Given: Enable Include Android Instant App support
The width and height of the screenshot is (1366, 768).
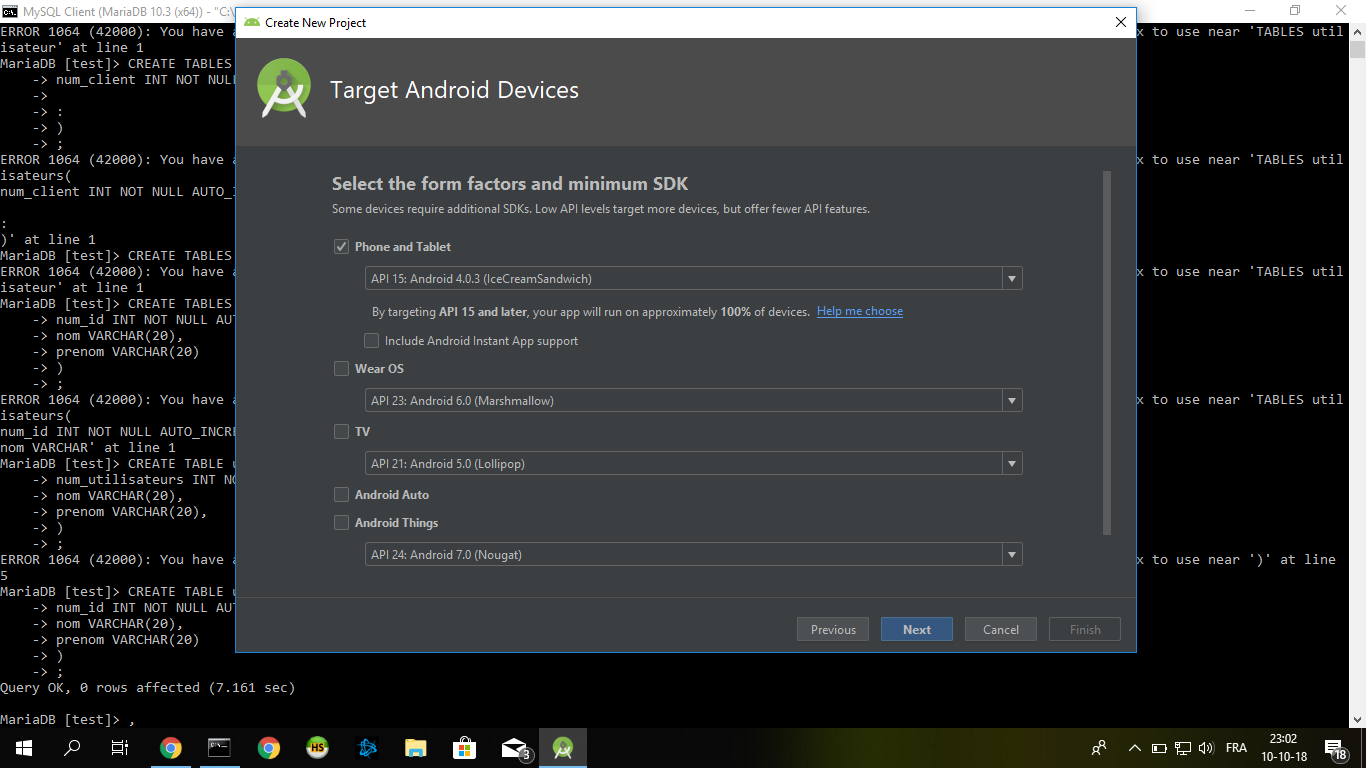Looking at the screenshot, I should pos(372,341).
